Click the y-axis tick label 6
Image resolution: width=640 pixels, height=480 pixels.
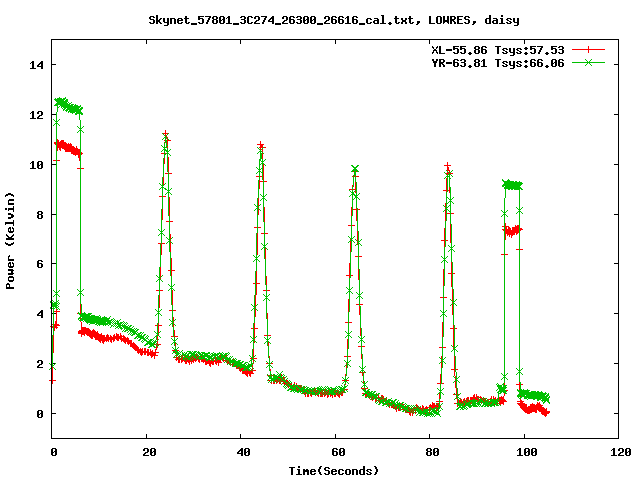[x=40, y=264]
